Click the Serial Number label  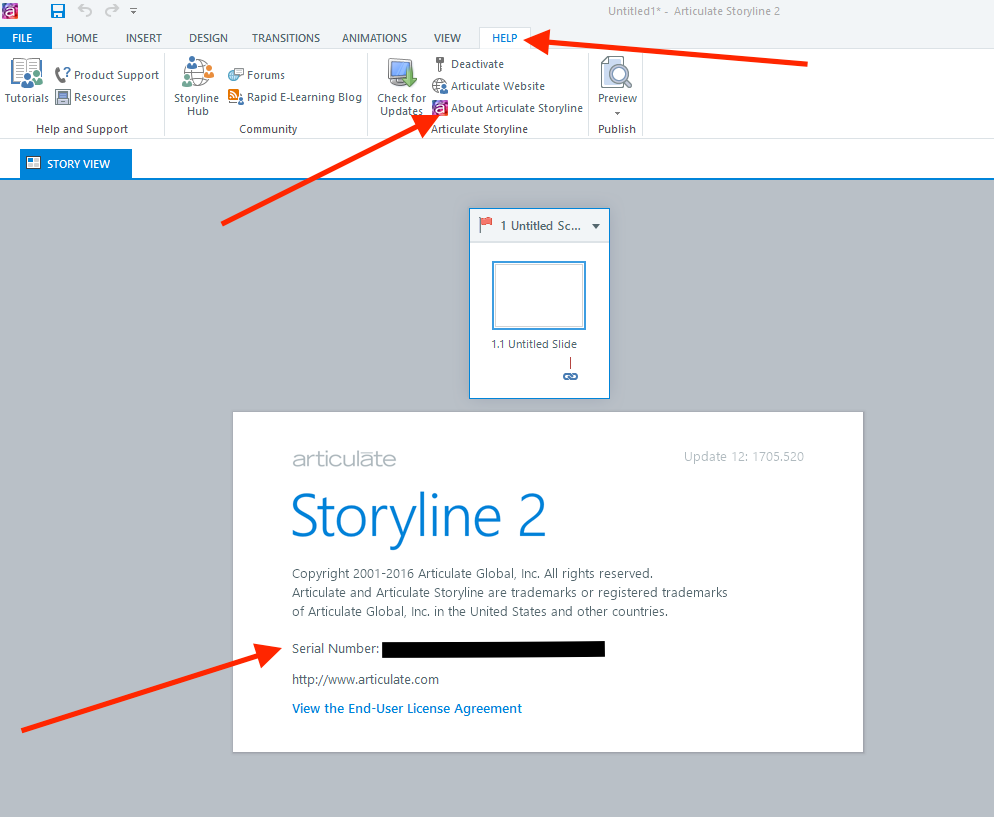tap(335, 648)
